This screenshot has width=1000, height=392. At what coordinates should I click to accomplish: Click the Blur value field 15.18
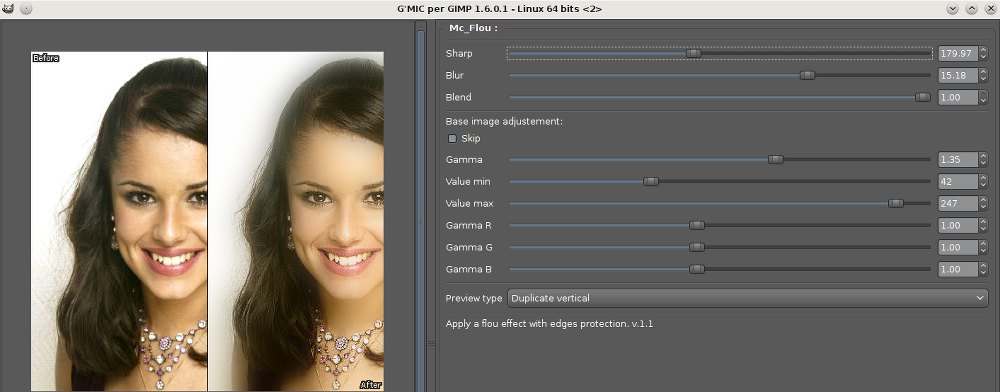pos(959,75)
